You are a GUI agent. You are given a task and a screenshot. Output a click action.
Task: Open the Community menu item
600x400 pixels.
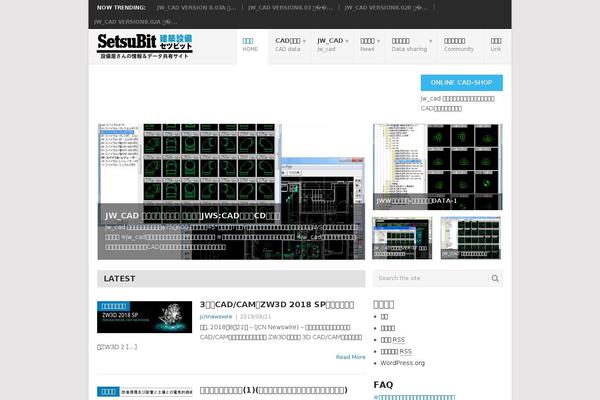(459, 45)
